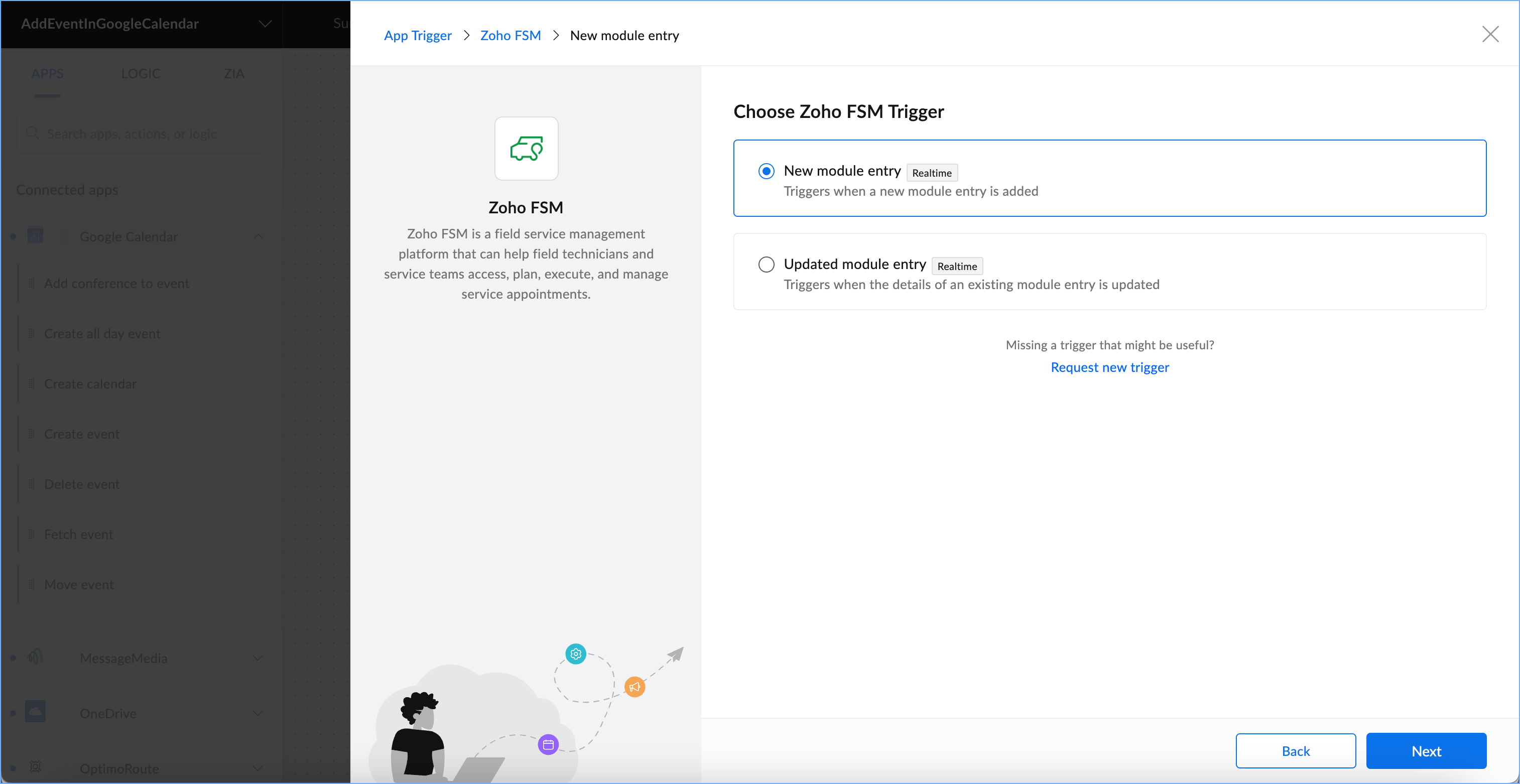Collapse the Google Calendar app section
The height and width of the screenshot is (784, 1520).
258,236
